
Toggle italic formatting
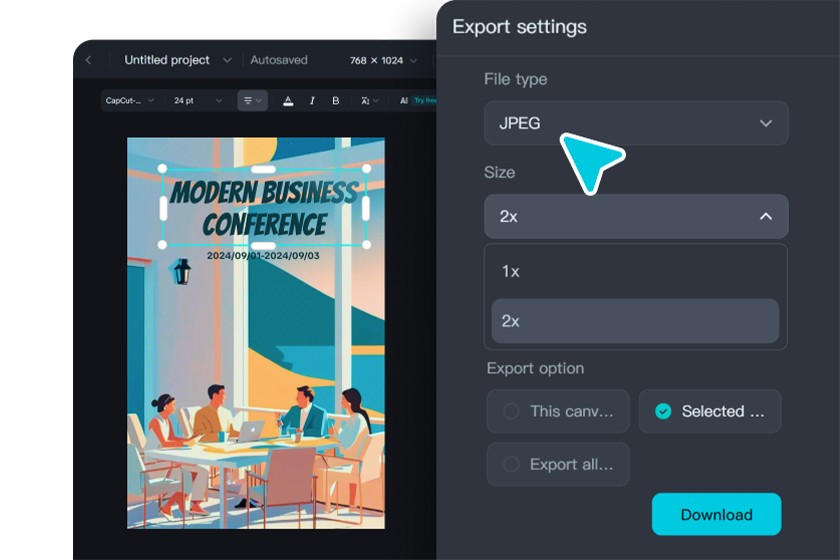312,100
